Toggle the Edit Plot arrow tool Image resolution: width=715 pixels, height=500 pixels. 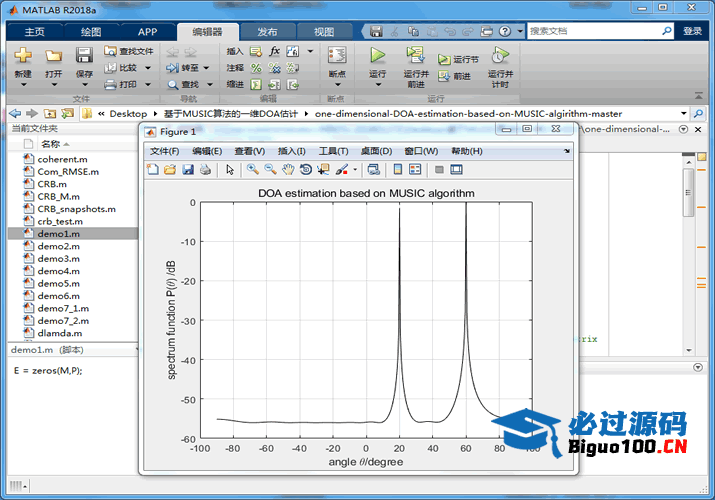(x=230, y=169)
